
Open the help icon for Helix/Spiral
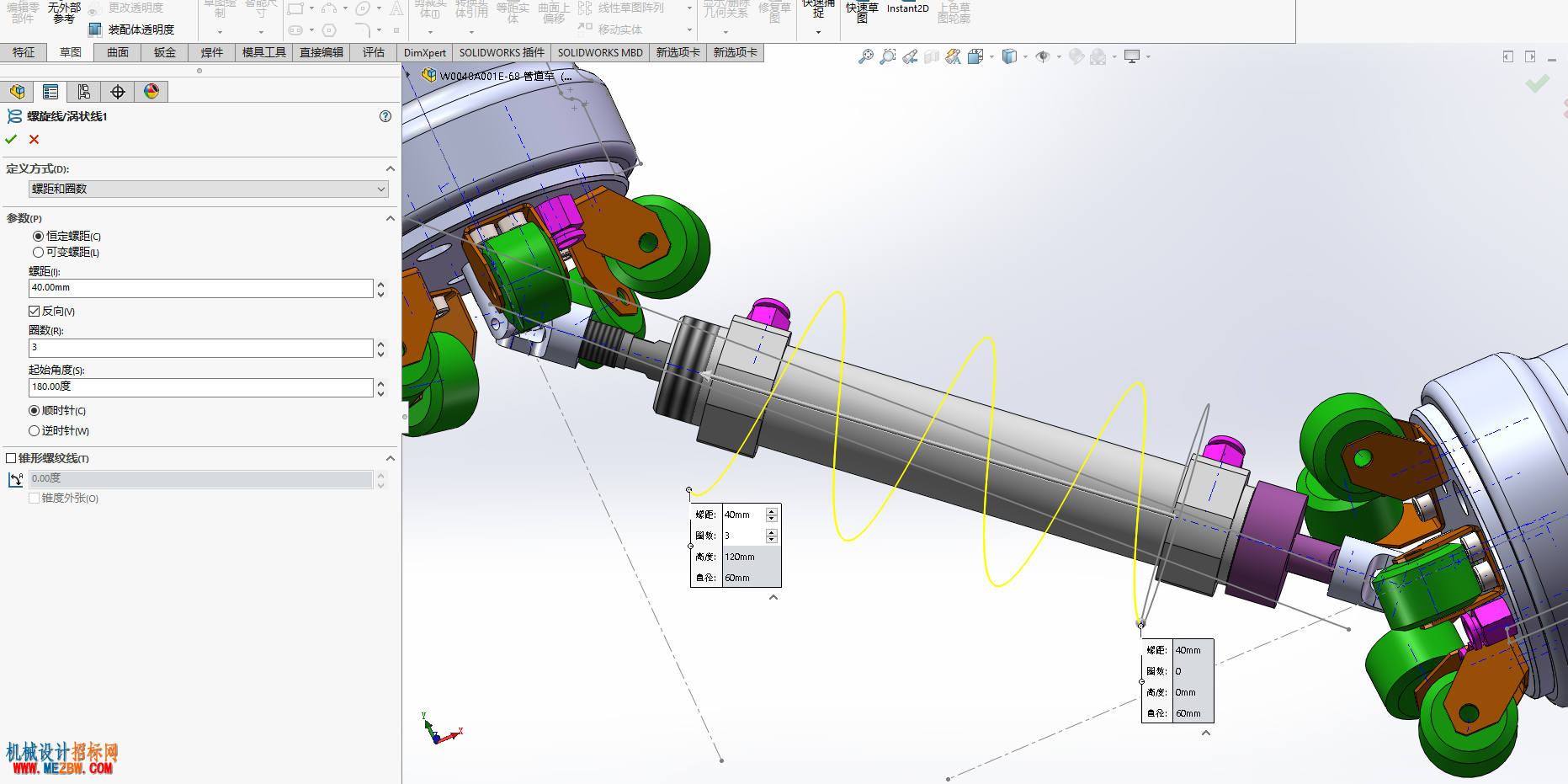coord(385,116)
